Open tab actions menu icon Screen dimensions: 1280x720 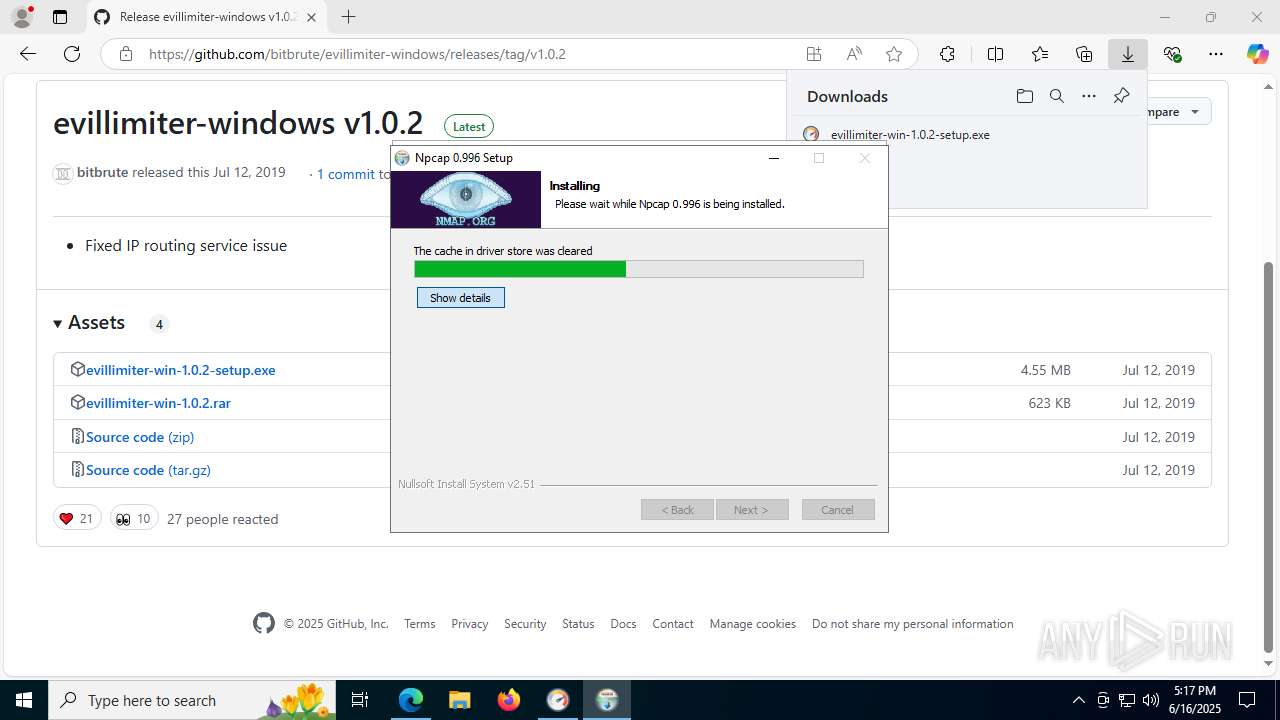[x=60, y=17]
